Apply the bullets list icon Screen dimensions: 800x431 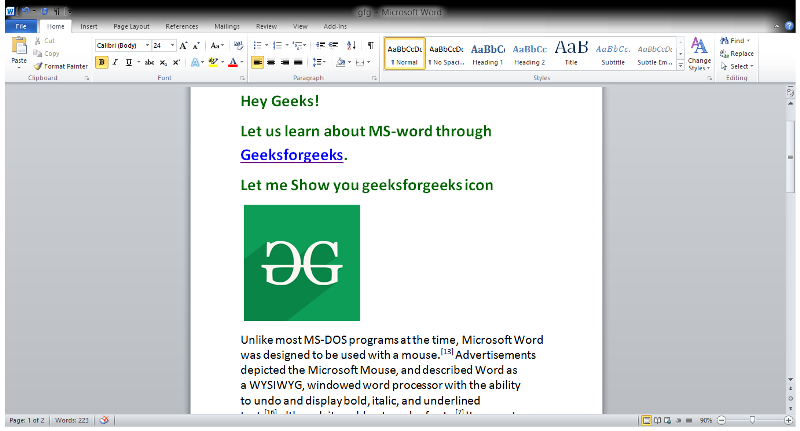click(257, 45)
